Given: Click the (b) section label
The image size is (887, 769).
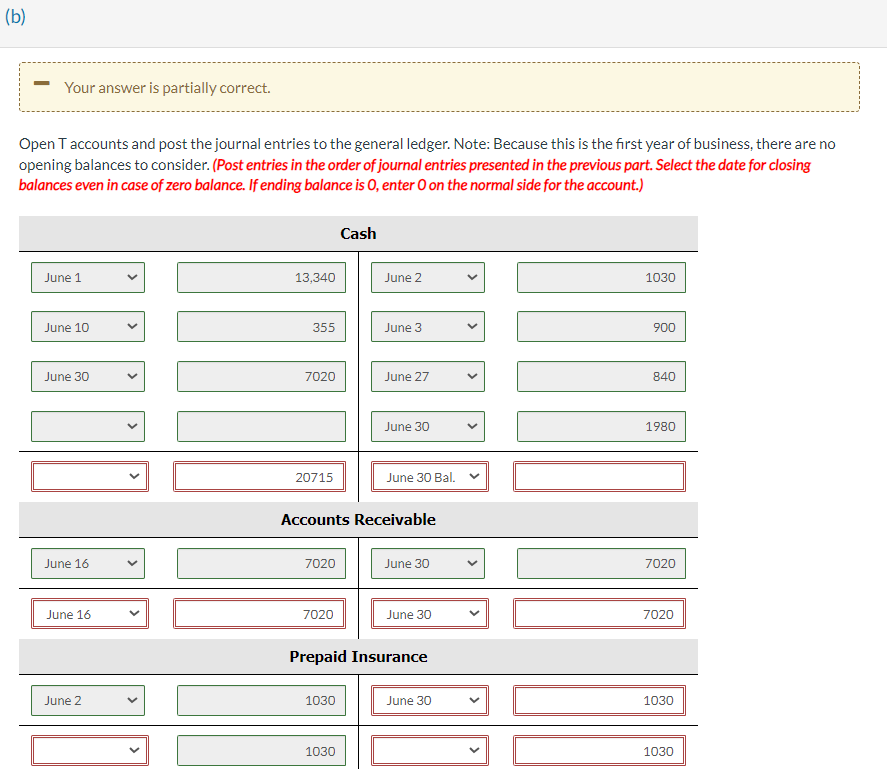Looking at the screenshot, I should (x=15, y=16).
